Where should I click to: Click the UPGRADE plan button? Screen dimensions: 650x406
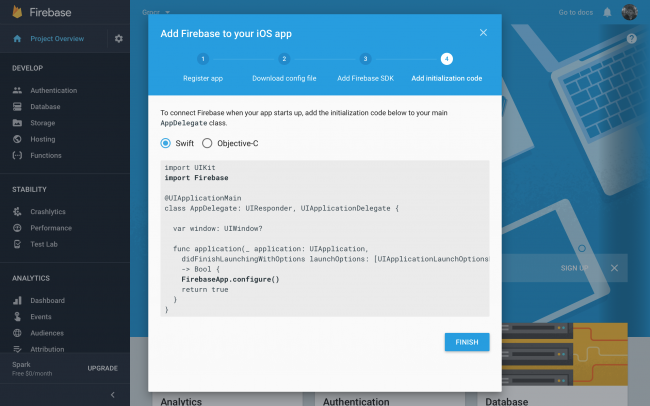point(102,368)
